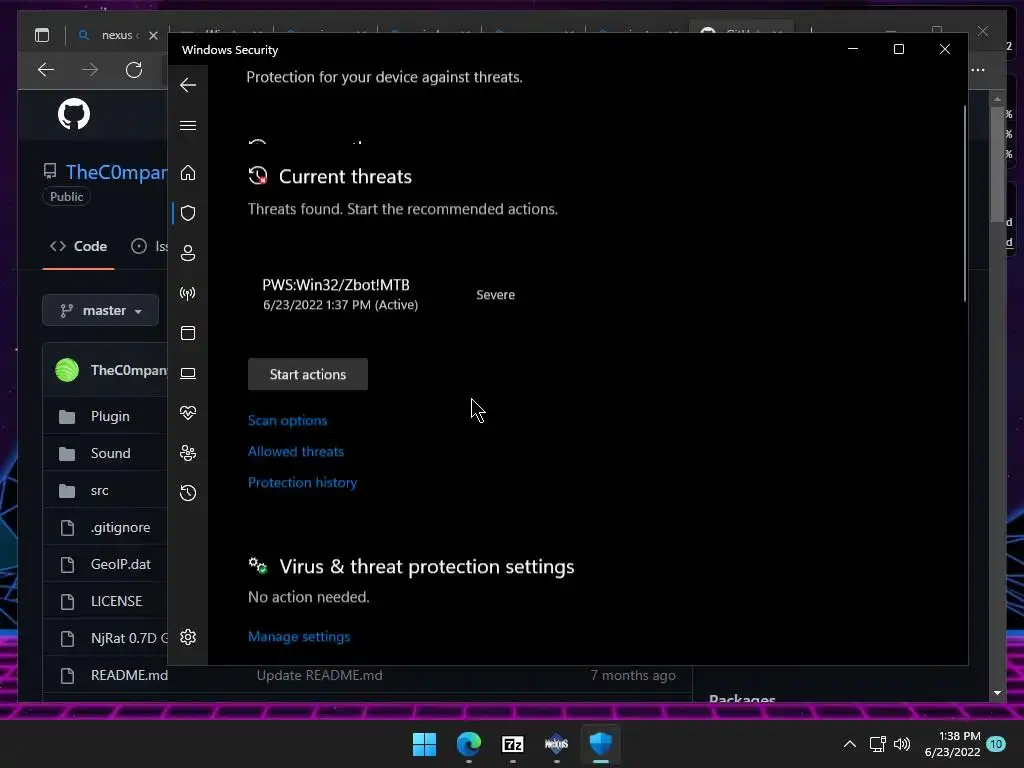Refresh the browser page

tap(134, 70)
